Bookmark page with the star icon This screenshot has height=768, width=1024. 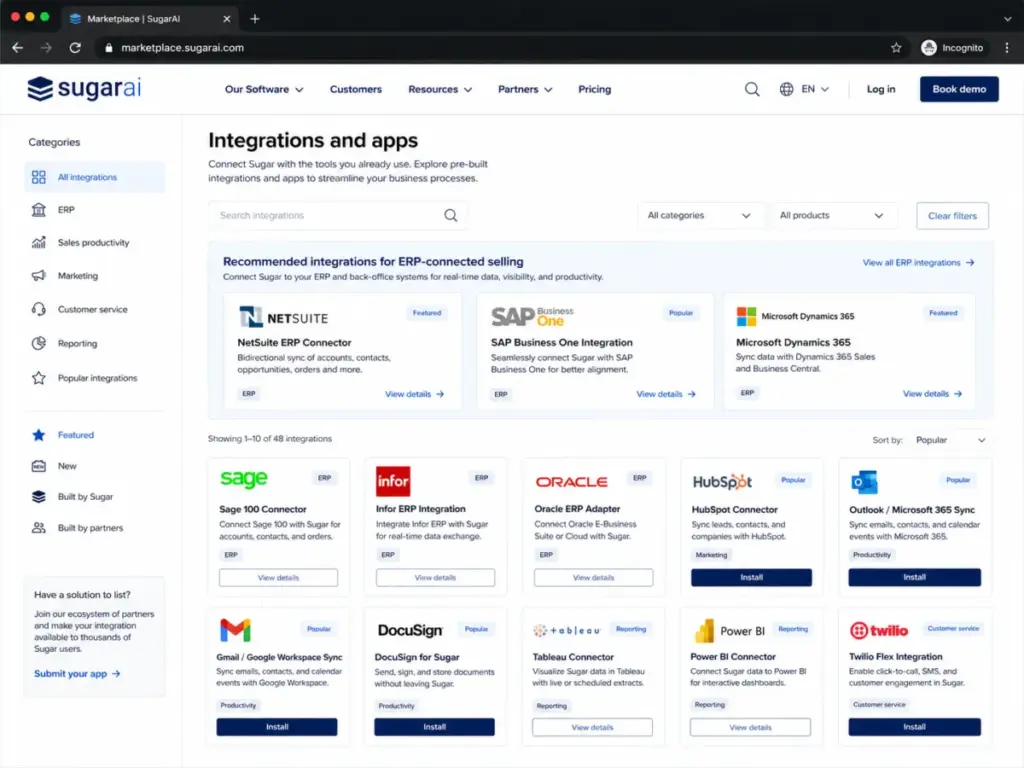pyautogui.click(x=896, y=48)
